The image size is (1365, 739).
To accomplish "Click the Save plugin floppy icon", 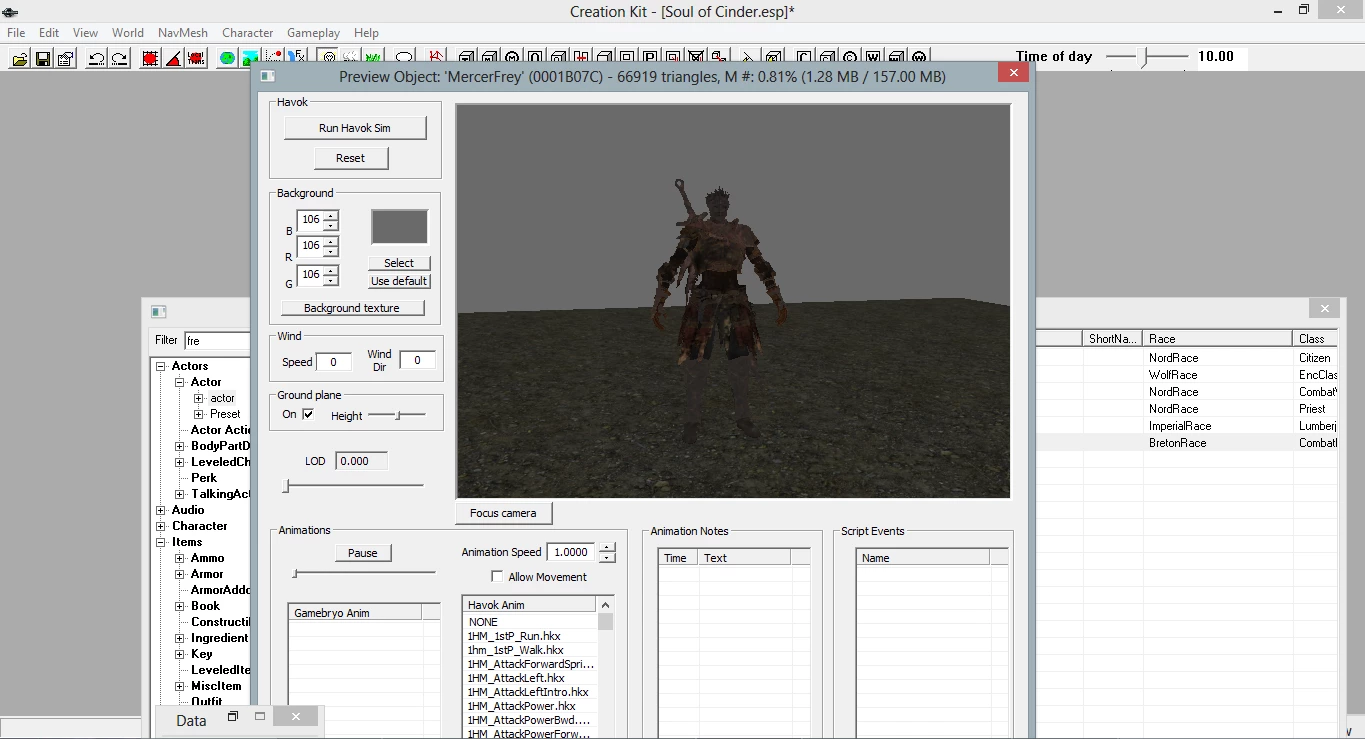I will tap(43, 58).
